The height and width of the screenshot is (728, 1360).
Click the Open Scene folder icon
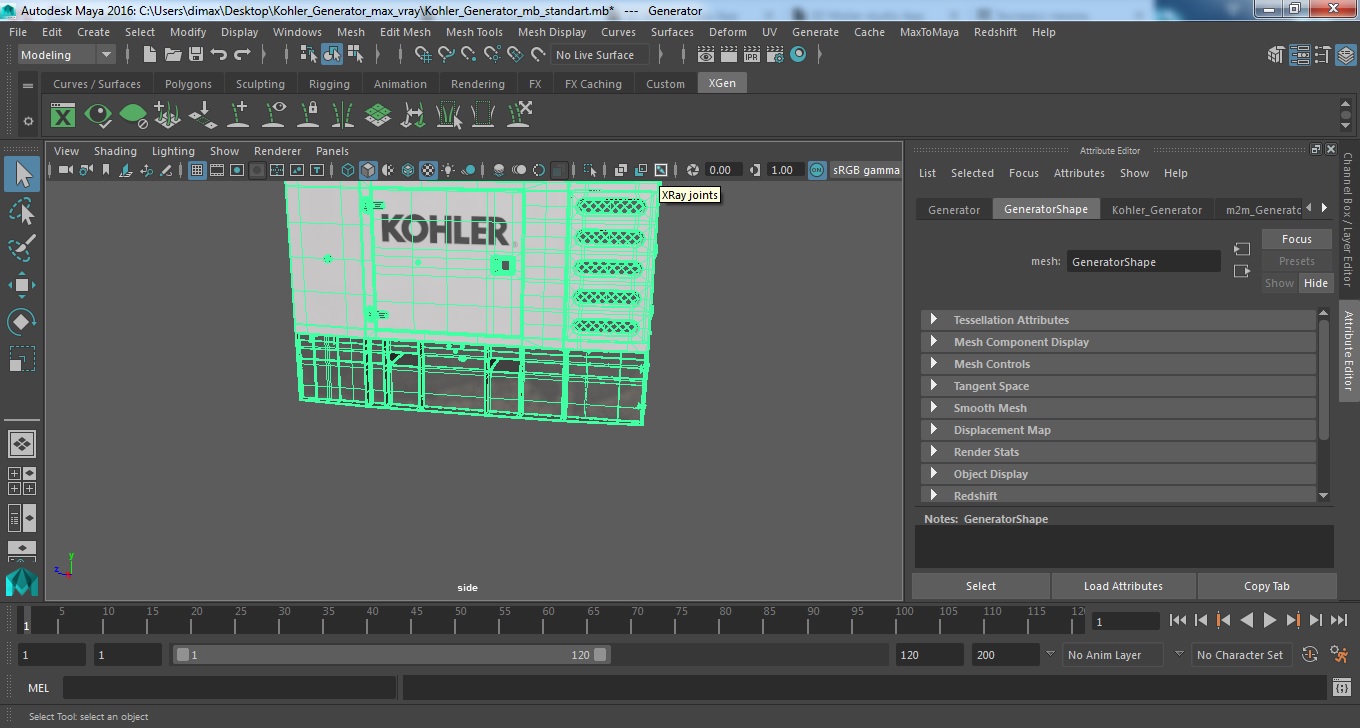tap(173, 55)
